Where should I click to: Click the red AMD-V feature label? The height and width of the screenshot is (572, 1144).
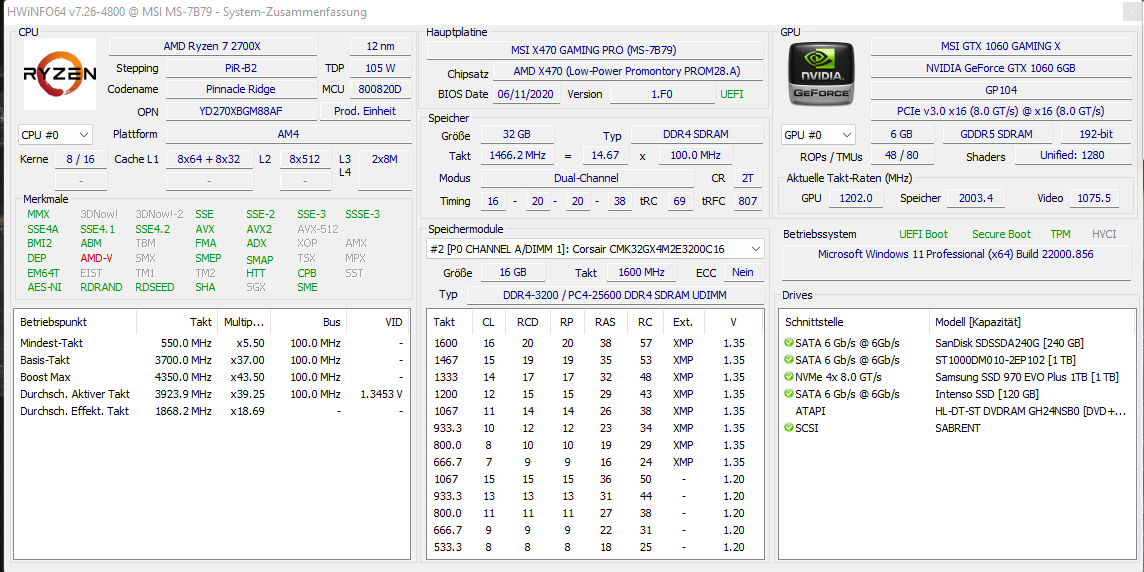coord(96,258)
